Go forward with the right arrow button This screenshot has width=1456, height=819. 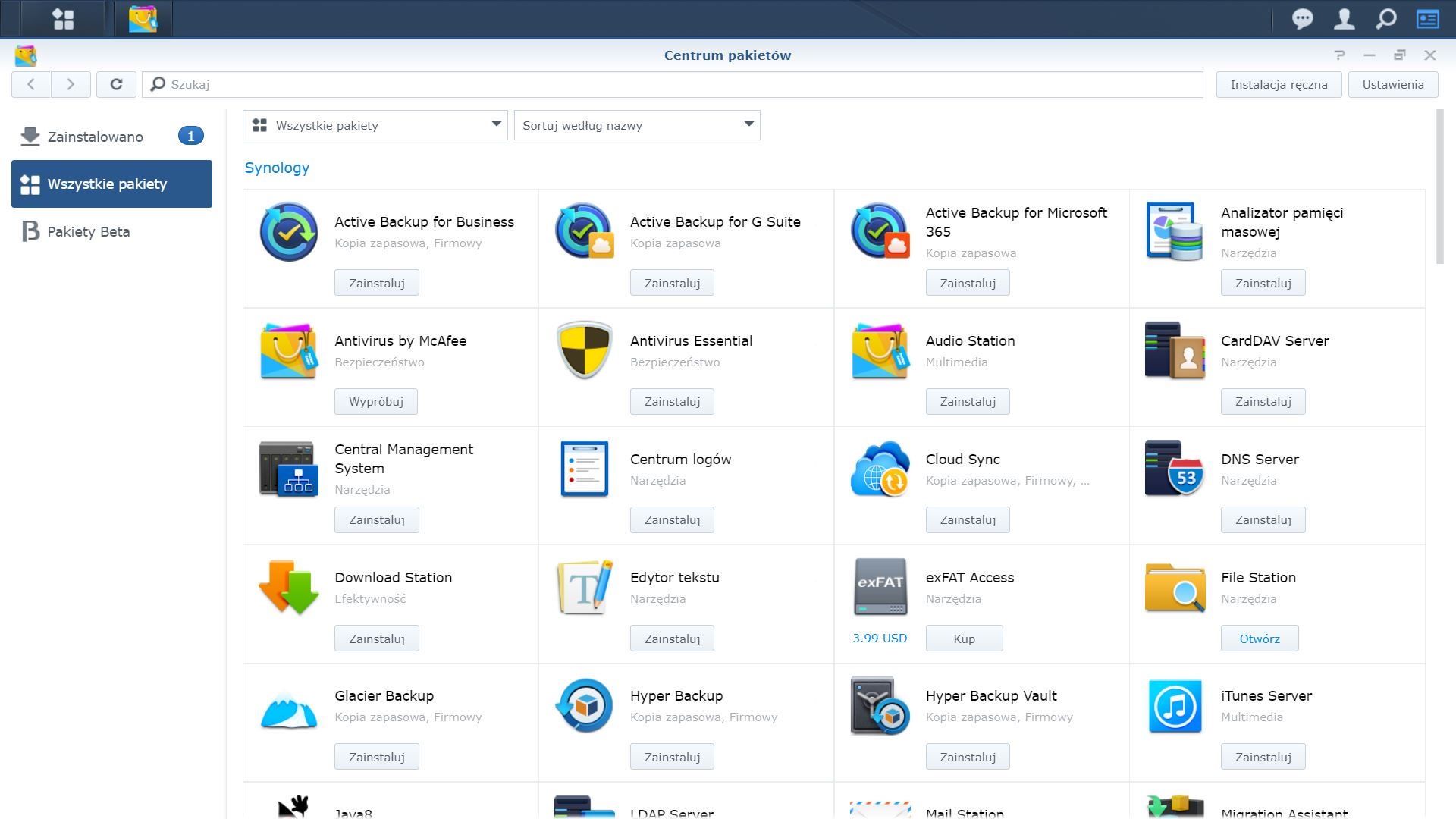(71, 84)
